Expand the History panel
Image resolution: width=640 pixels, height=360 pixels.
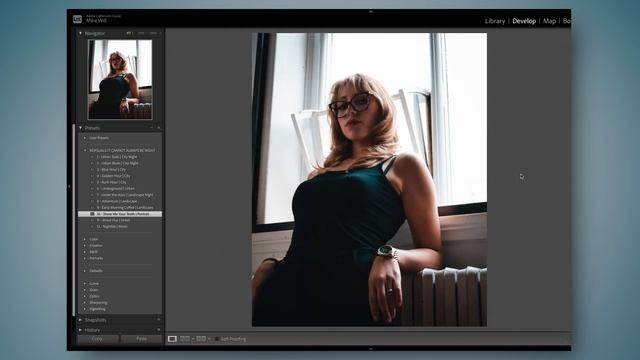click(x=80, y=330)
